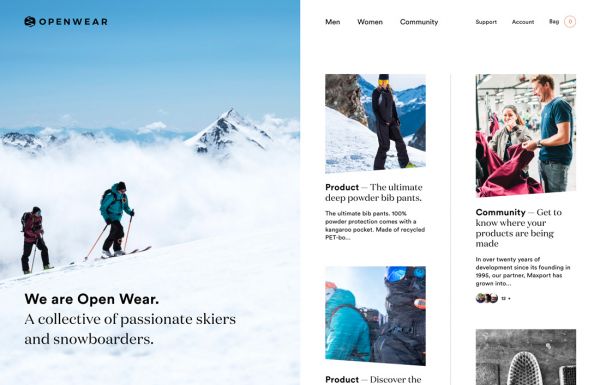
Task: Open the Men menu
Action: (333, 22)
